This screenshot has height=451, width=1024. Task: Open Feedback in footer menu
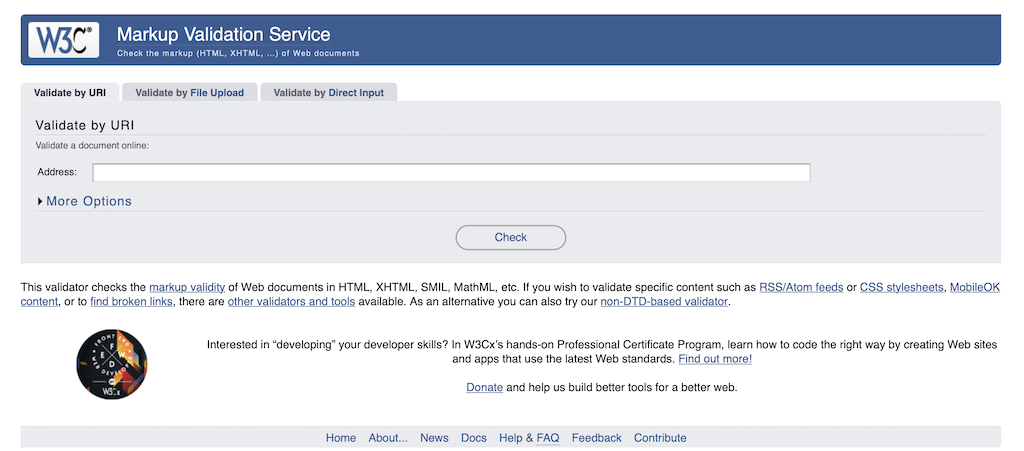coord(596,438)
